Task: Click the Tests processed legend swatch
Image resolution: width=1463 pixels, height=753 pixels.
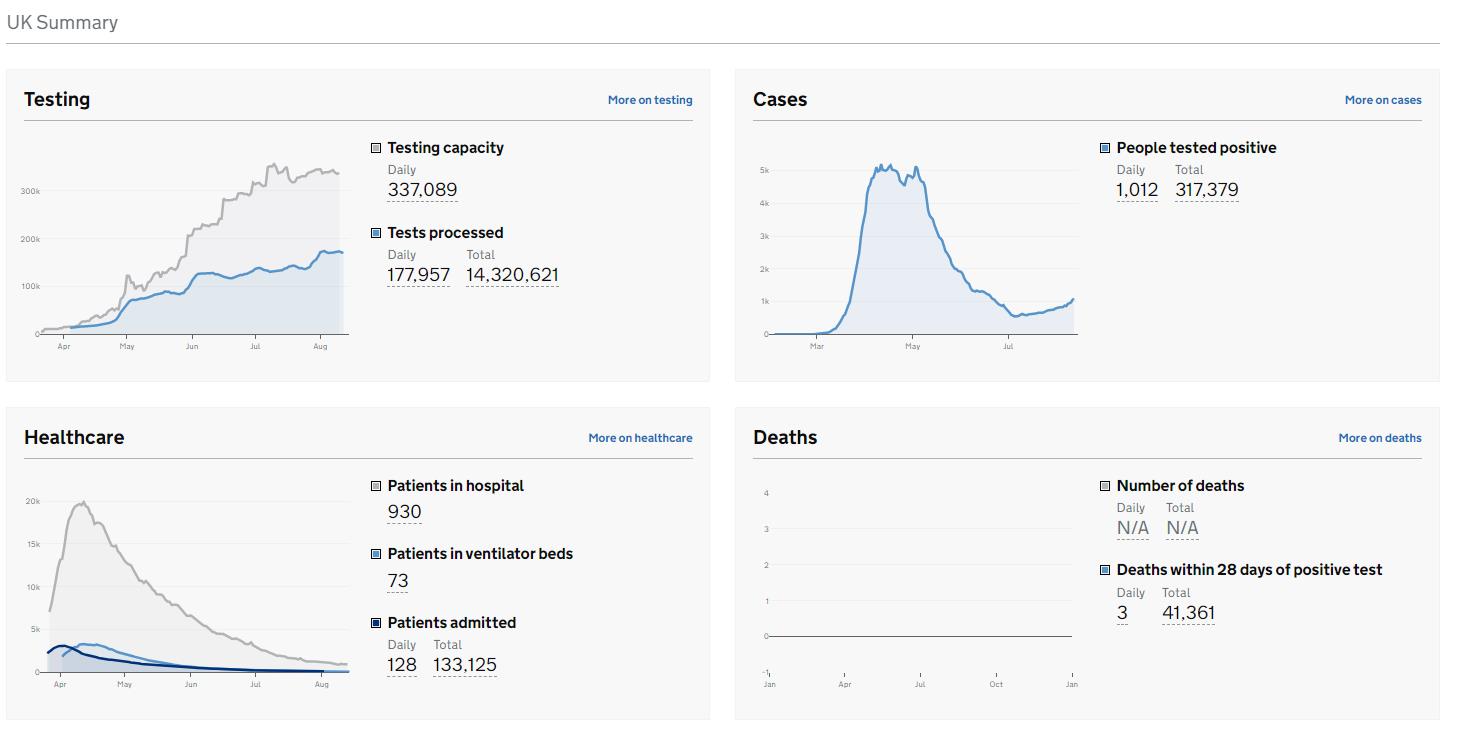Action: (376, 233)
